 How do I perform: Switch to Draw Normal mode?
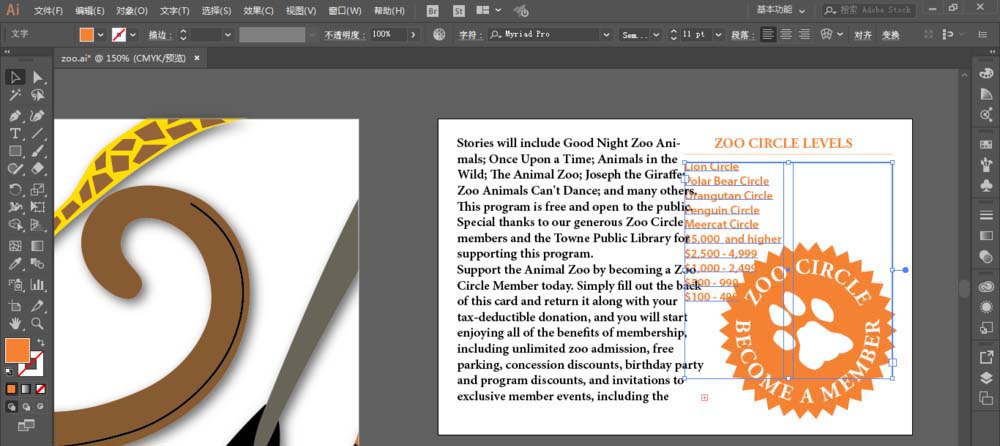click(x=11, y=406)
